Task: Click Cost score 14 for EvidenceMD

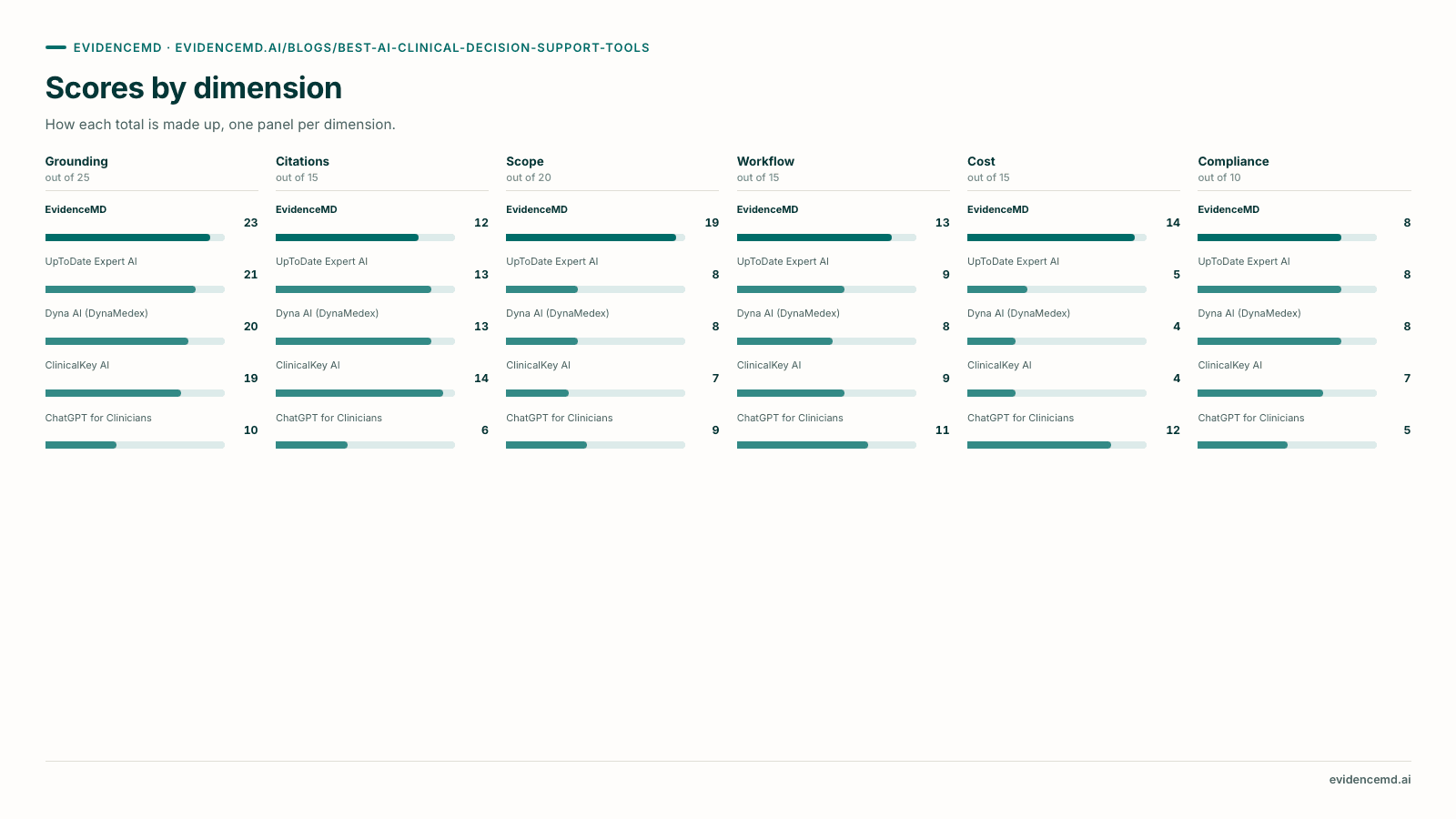Action: coord(1173,223)
